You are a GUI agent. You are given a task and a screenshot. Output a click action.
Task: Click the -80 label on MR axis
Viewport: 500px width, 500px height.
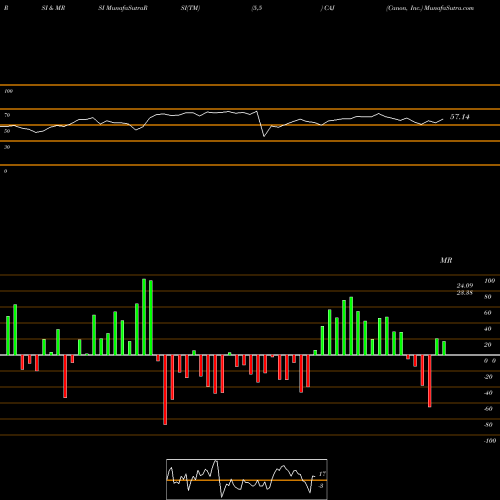[488, 425]
